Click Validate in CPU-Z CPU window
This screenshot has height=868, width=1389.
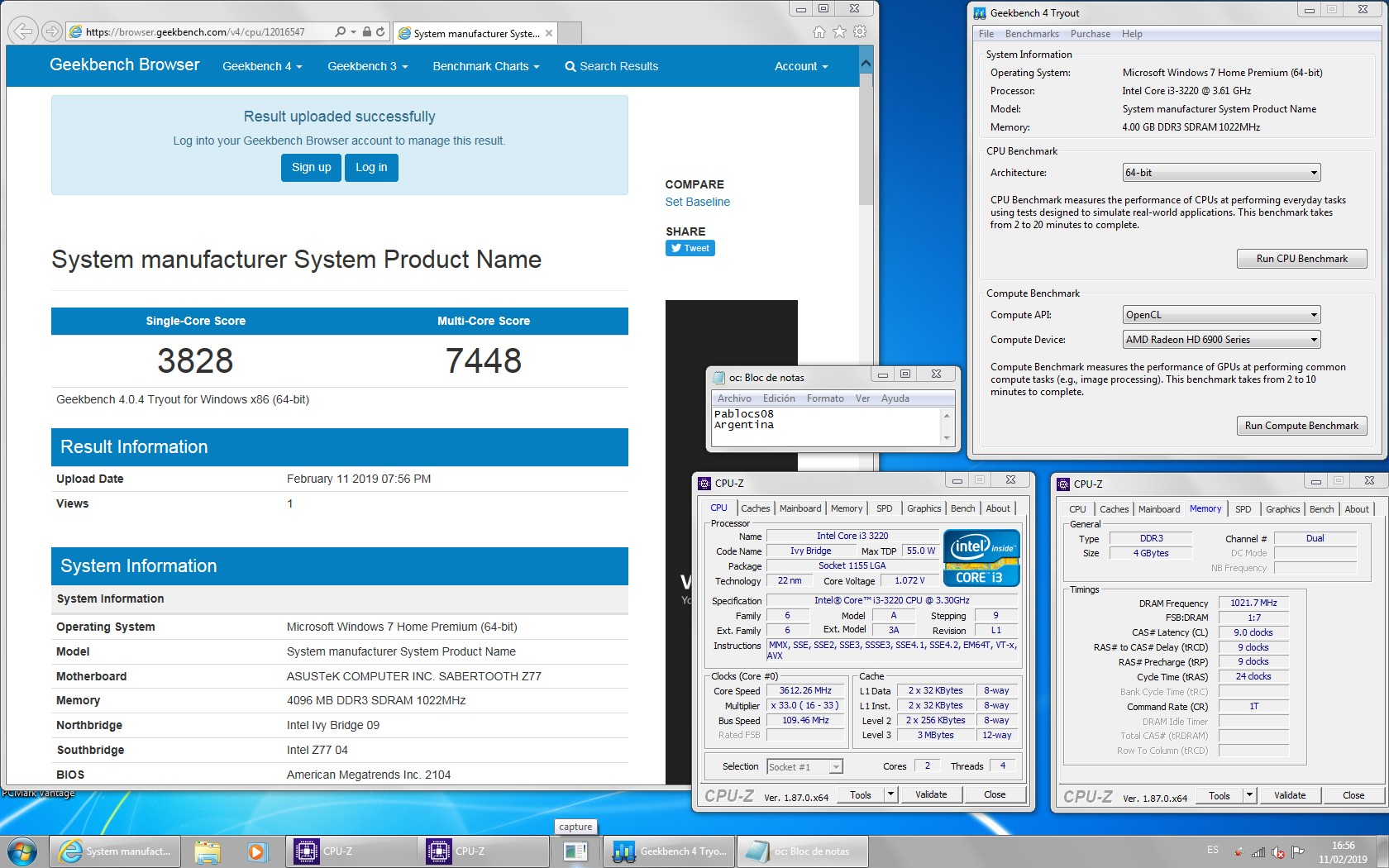(931, 794)
